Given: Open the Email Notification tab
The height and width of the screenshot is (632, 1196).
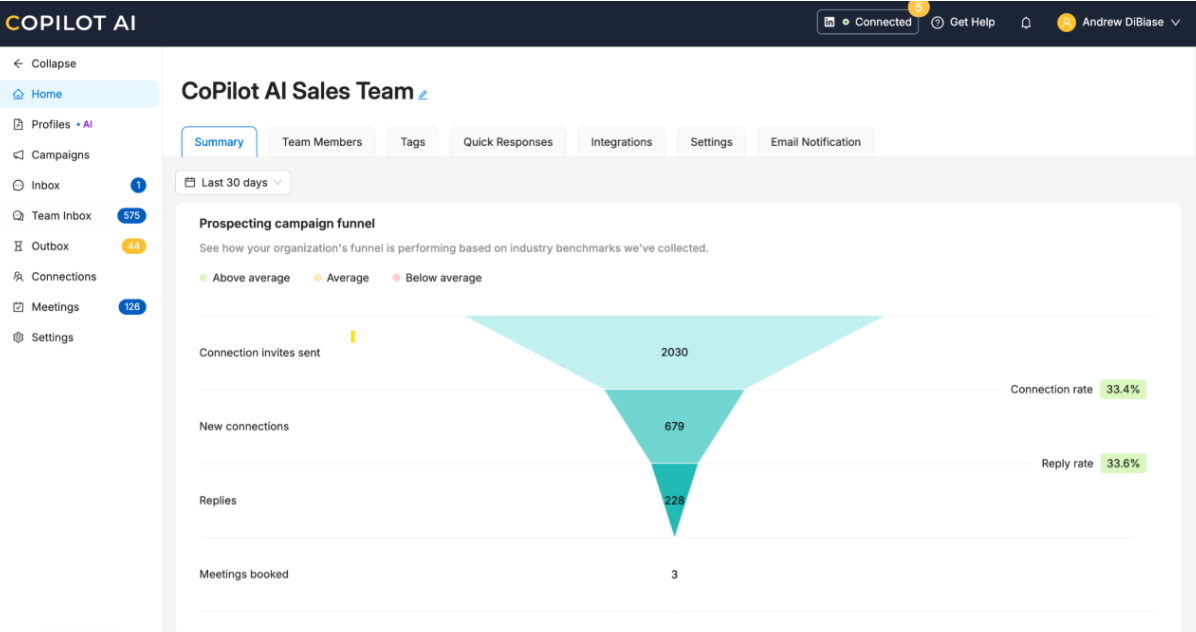Looking at the screenshot, I should click(x=815, y=142).
